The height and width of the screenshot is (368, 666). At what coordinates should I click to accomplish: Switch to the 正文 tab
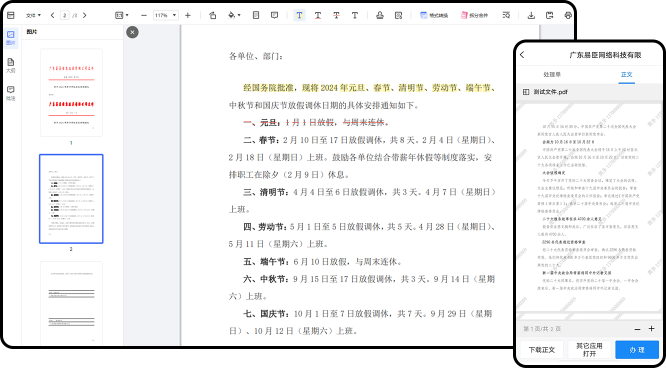tap(626, 74)
